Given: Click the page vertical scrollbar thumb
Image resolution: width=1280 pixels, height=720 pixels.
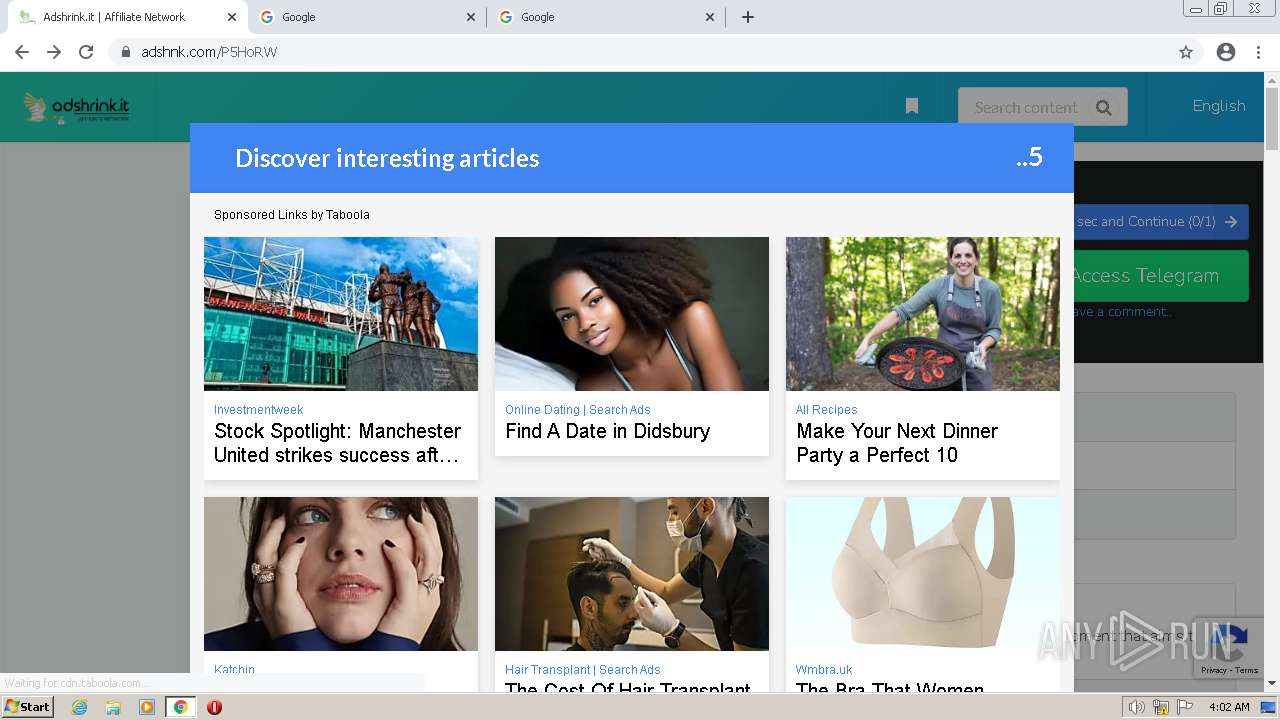Looking at the screenshot, I should [1272, 120].
